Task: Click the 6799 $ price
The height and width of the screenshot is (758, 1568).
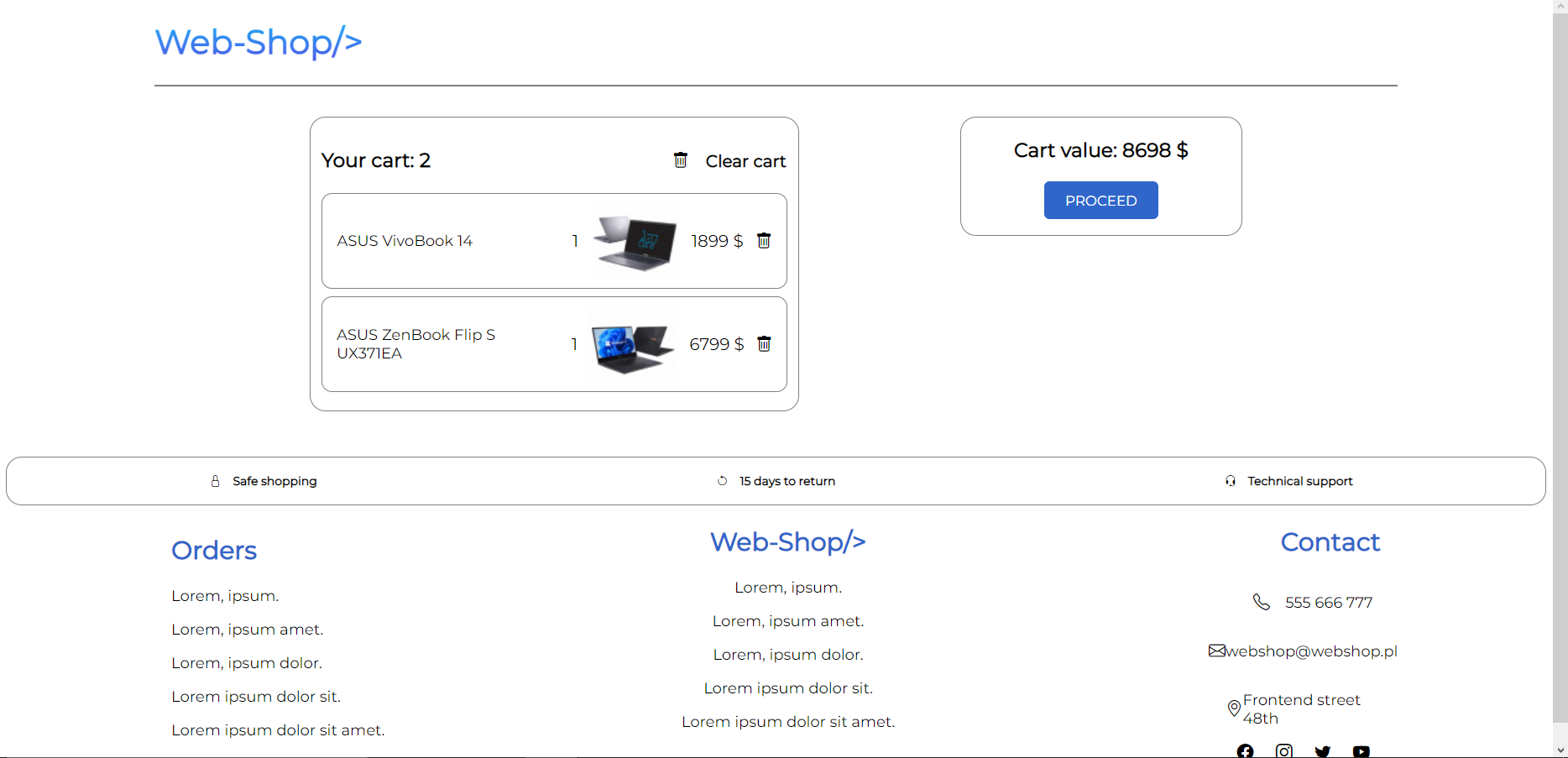Action: click(717, 344)
